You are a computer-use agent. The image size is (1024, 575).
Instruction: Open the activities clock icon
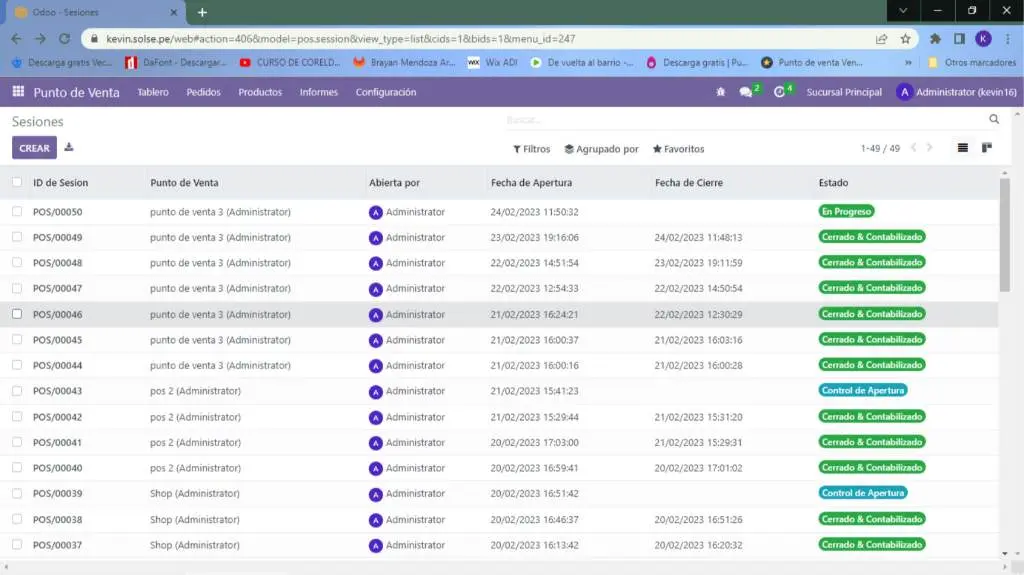click(780, 92)
